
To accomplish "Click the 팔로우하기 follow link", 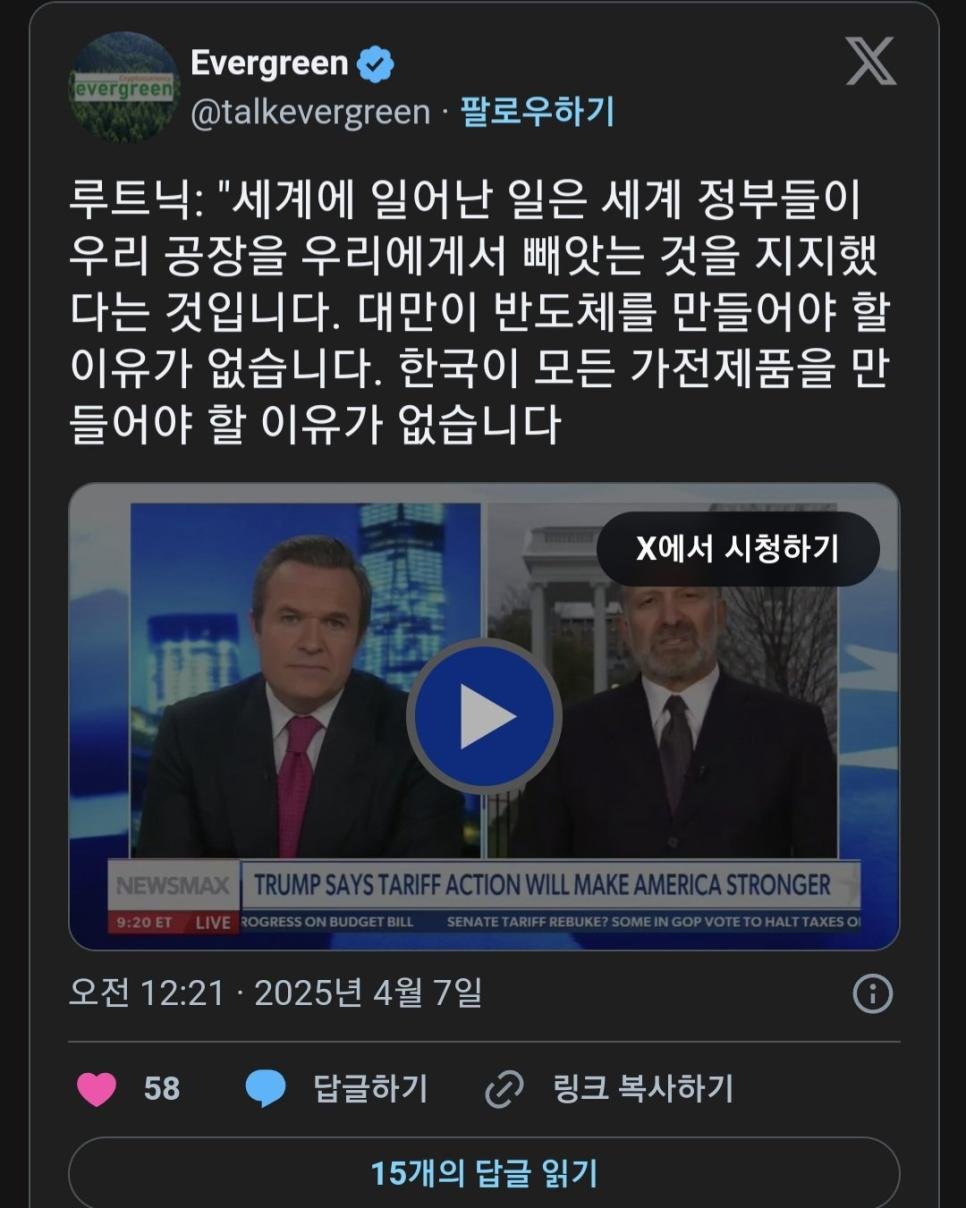I will click(537, 112).
